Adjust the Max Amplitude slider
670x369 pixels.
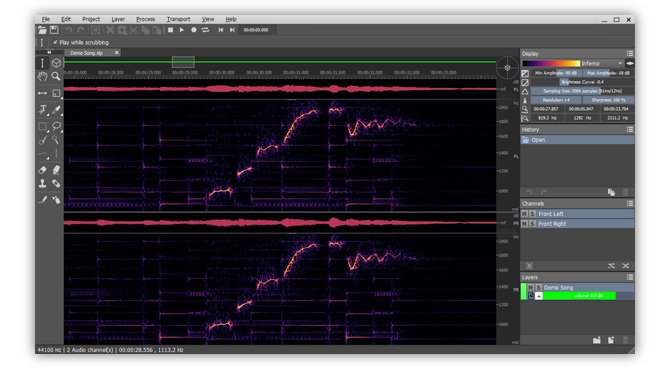(608, 73)
